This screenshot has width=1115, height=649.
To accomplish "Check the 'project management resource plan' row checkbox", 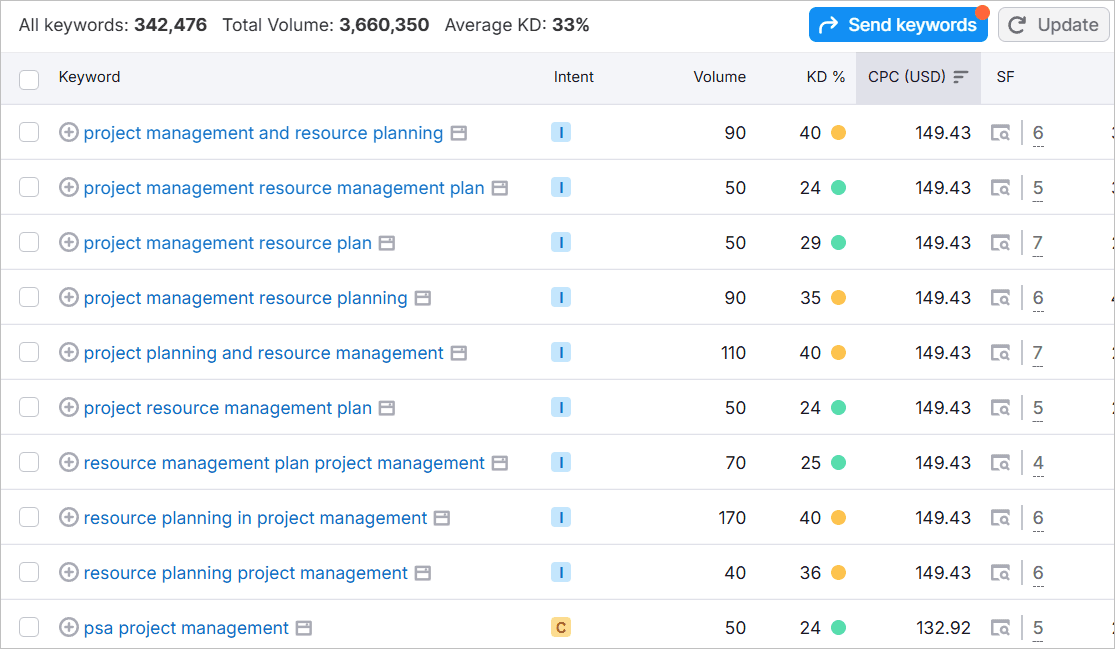I will point(29,242).
